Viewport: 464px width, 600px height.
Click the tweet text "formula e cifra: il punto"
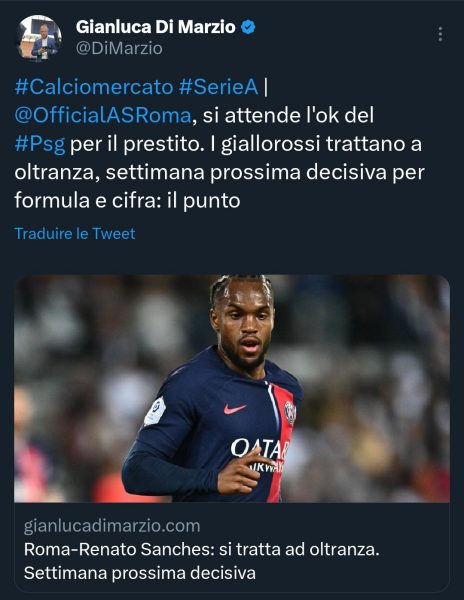(127, 201)
